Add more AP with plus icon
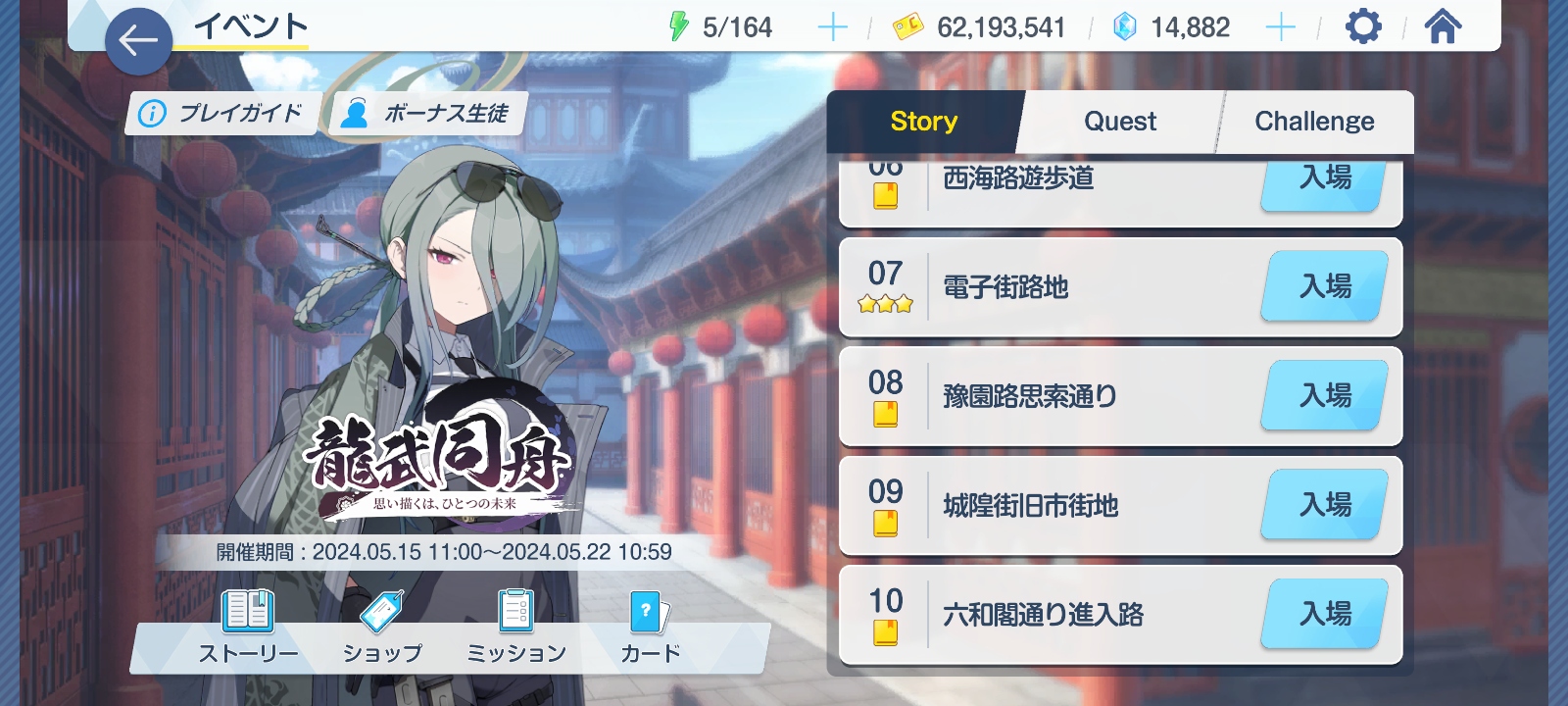Screen dimensions: 1568x706 click(x=832, y=27)
